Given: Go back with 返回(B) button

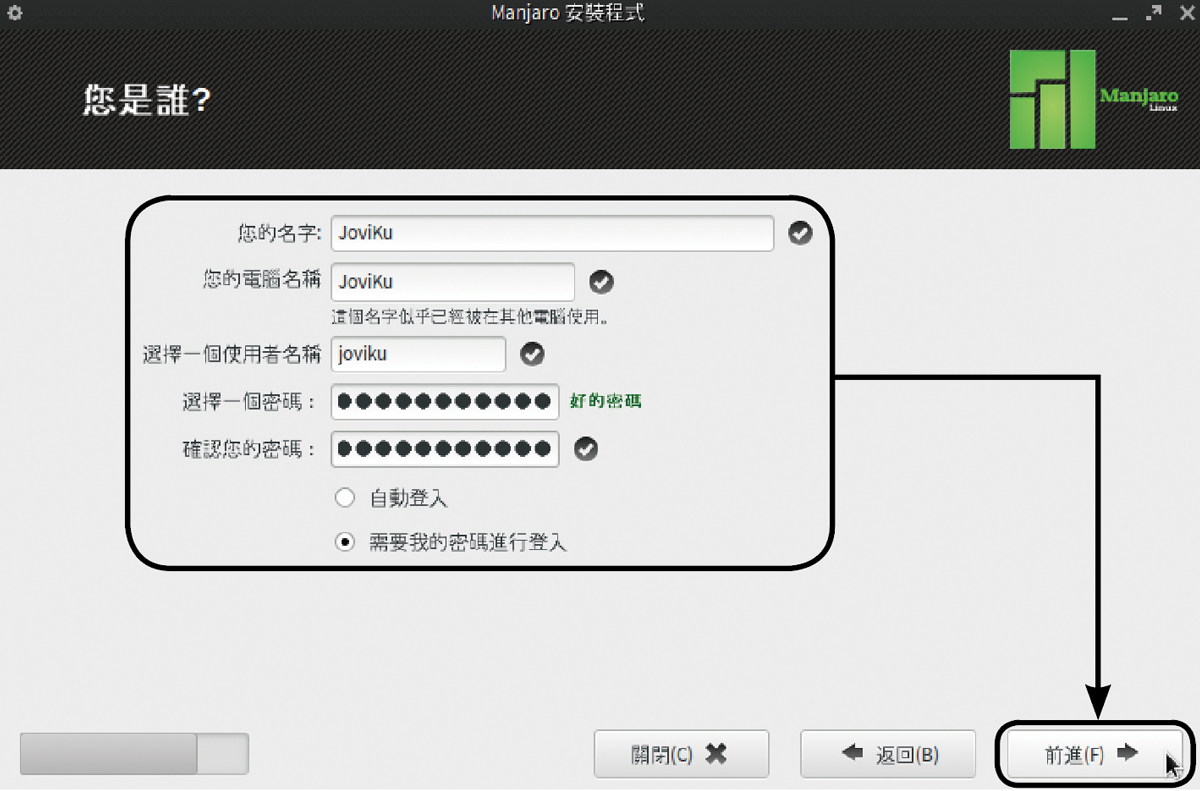Looking at the screenshot, I should 888,754.
